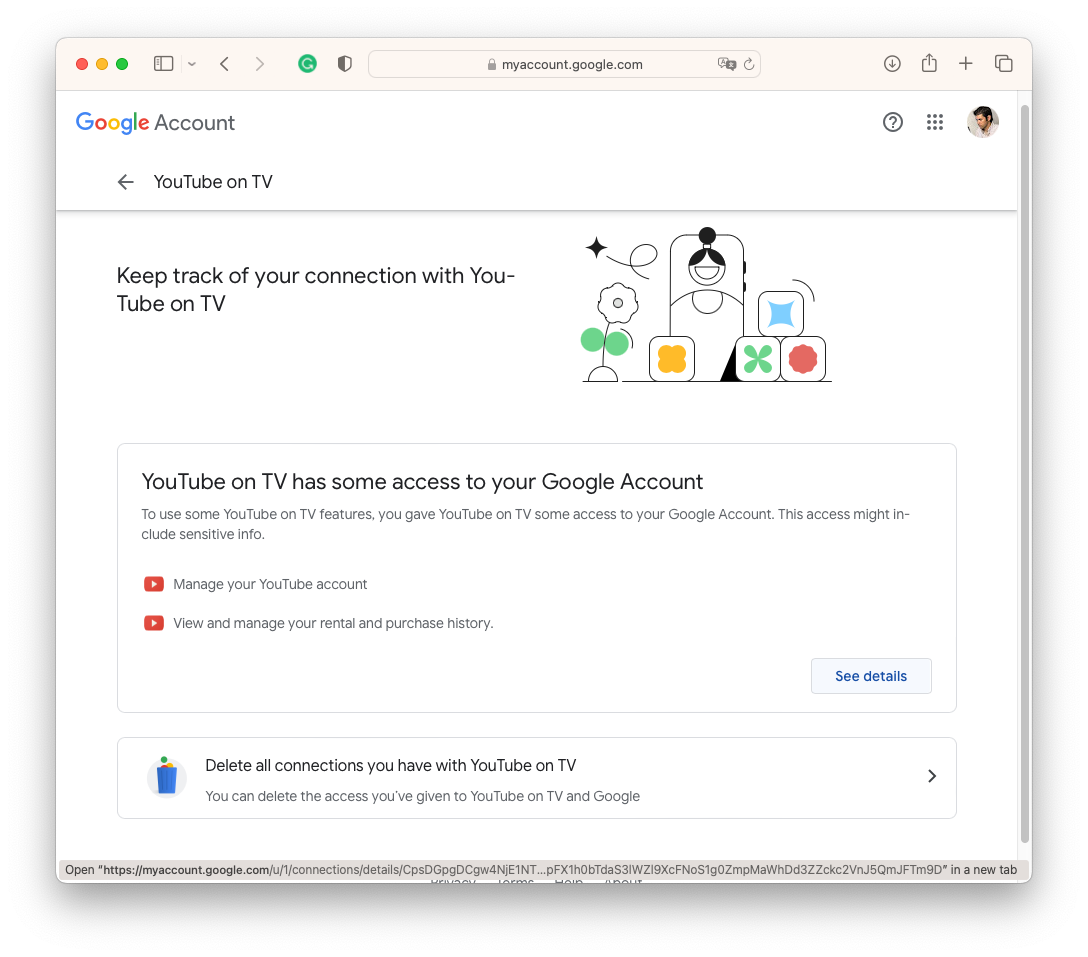Click the See details button
Viewport: 1088px width, 957px height.
pos(871,676)
